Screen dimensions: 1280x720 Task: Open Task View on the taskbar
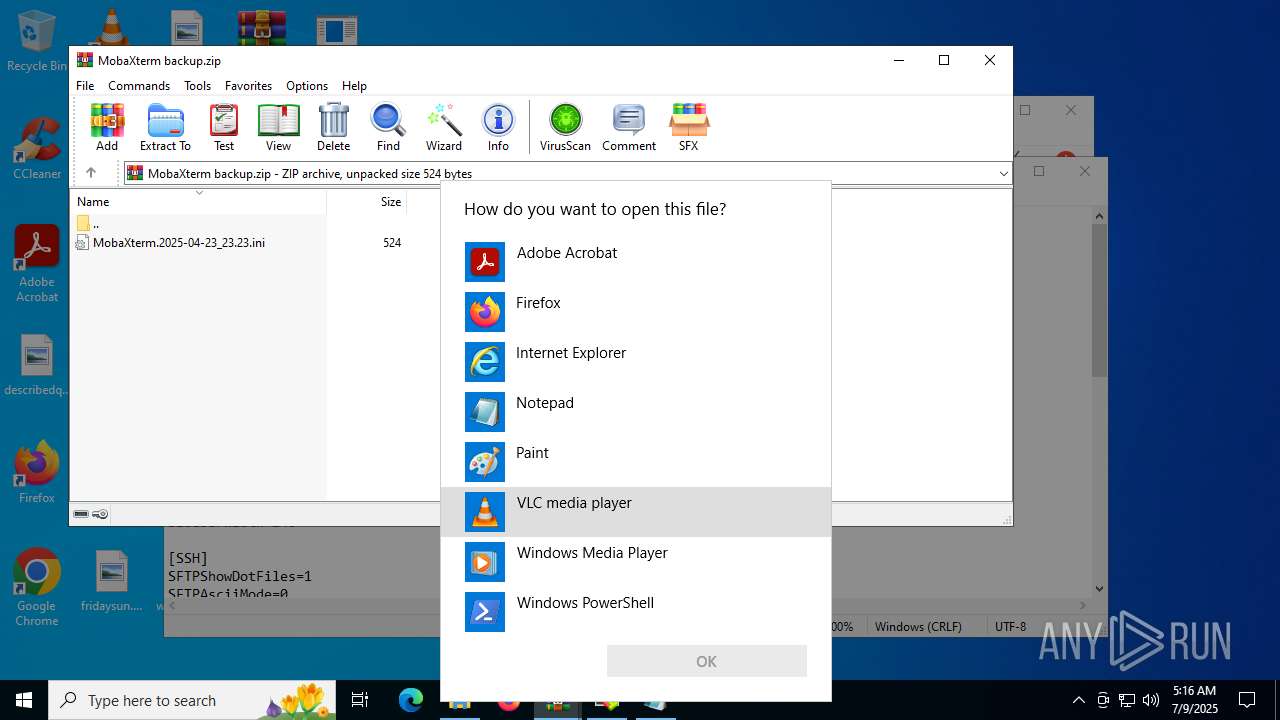point(360,700)
